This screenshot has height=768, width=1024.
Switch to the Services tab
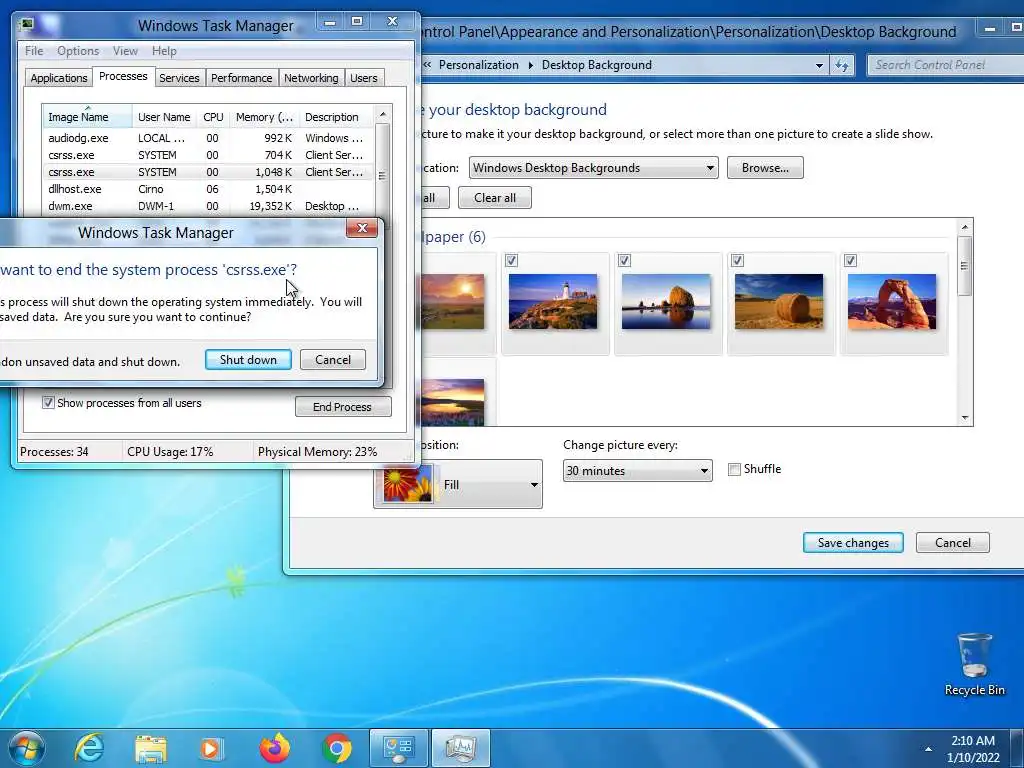coord(179,78)
